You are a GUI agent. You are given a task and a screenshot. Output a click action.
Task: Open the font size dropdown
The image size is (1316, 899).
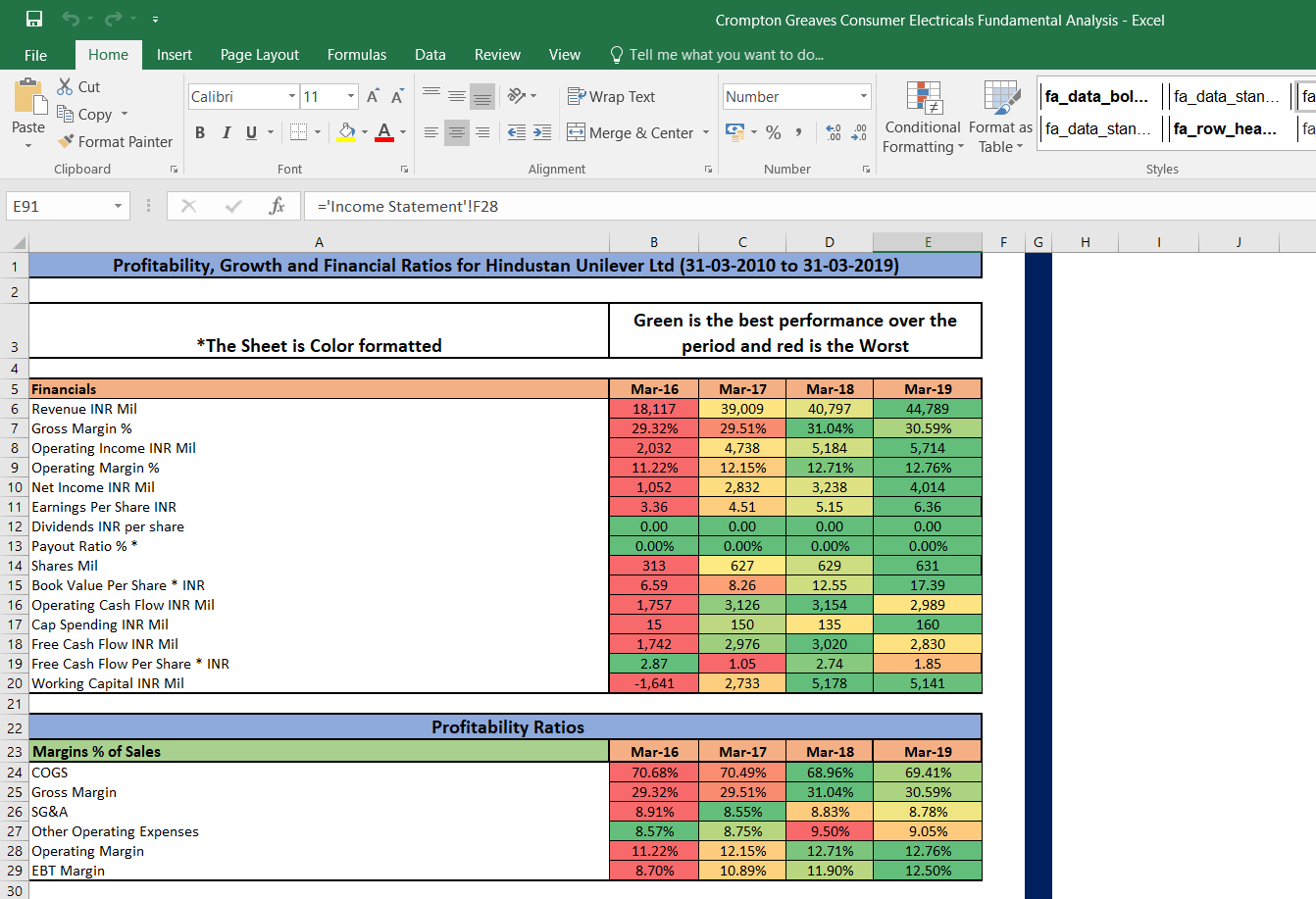point(351,96)
